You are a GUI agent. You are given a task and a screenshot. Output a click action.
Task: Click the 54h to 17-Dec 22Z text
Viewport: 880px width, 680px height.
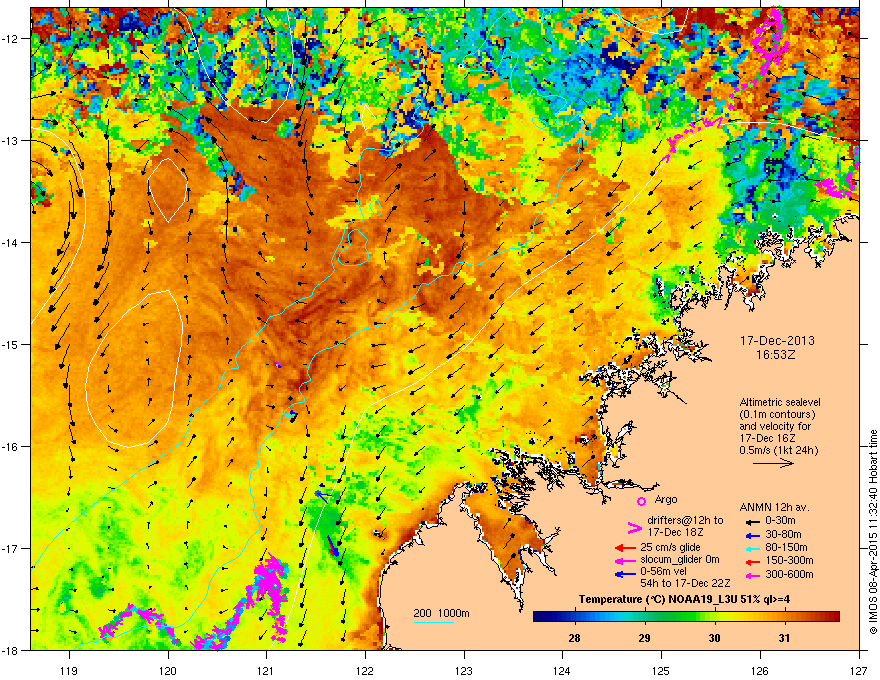coord(685,583)
